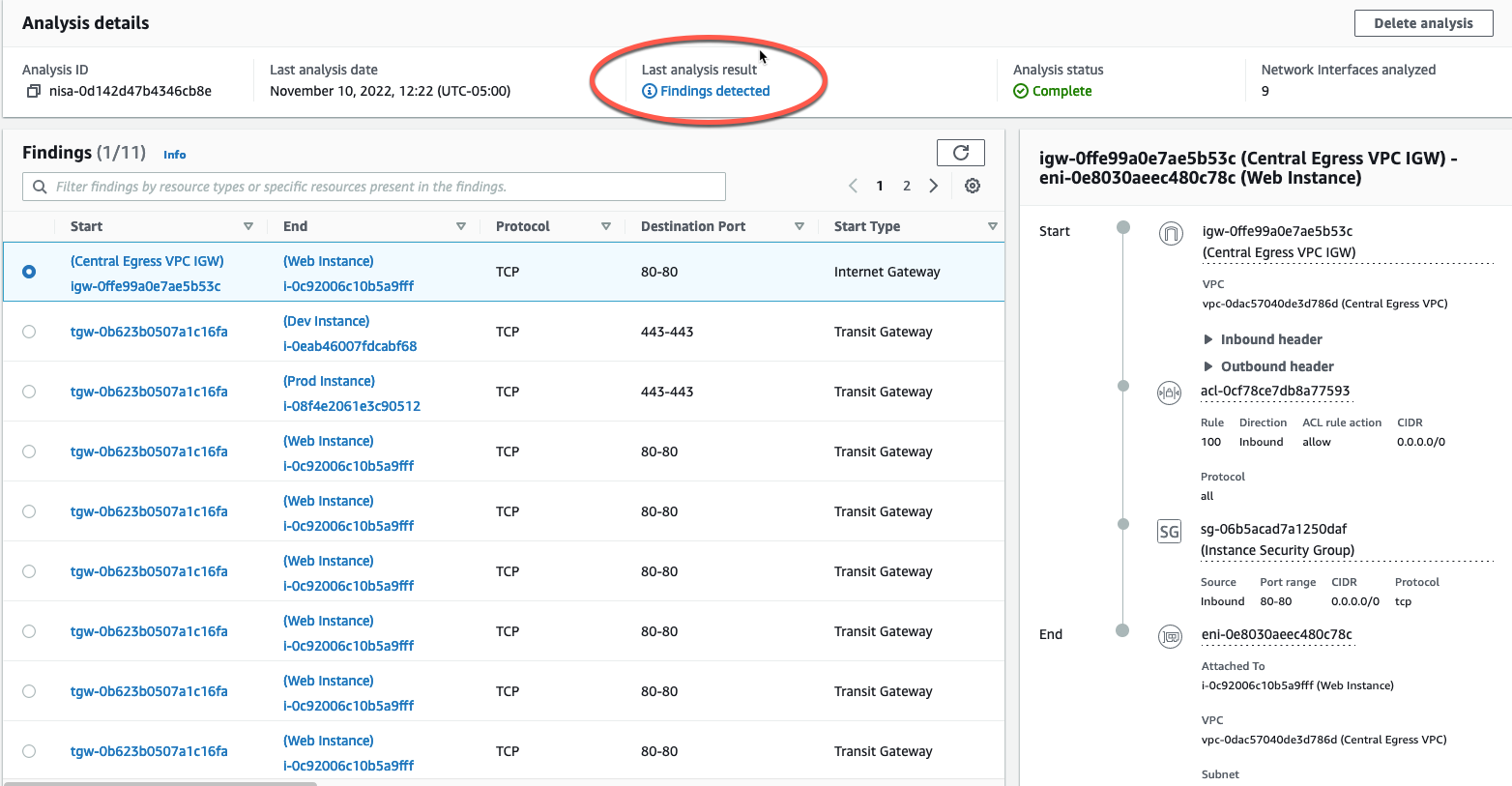Click the network ACL icon beside acl-0cf78ce7db8a77593

tap(1170, 393)
